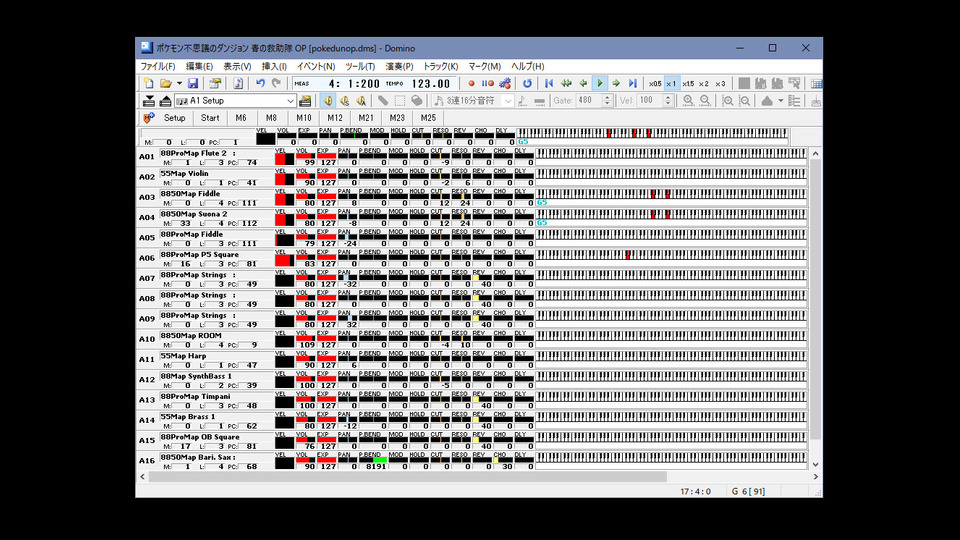Click the vertical scrollbar down arrow

(x=816, y=465)
